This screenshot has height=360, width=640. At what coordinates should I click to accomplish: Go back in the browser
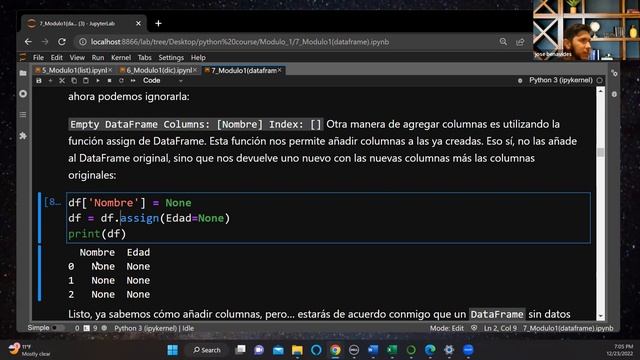(28, 42)
